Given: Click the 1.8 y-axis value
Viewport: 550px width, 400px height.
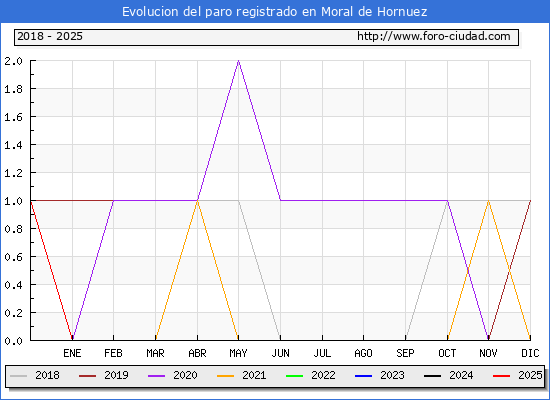Looking at the screenshot, I should pos(13,89).
